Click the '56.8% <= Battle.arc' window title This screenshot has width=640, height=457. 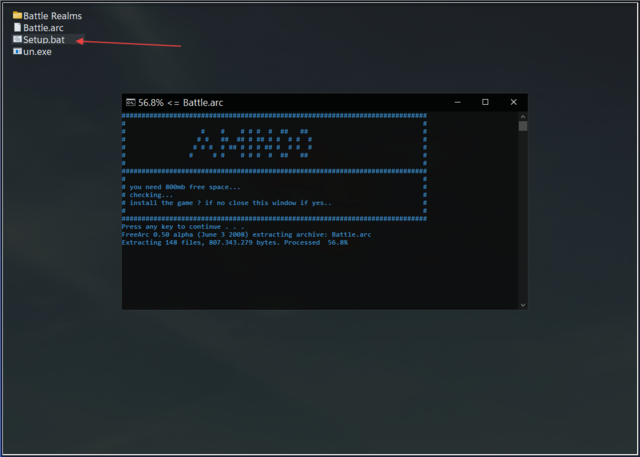(180, 102)
